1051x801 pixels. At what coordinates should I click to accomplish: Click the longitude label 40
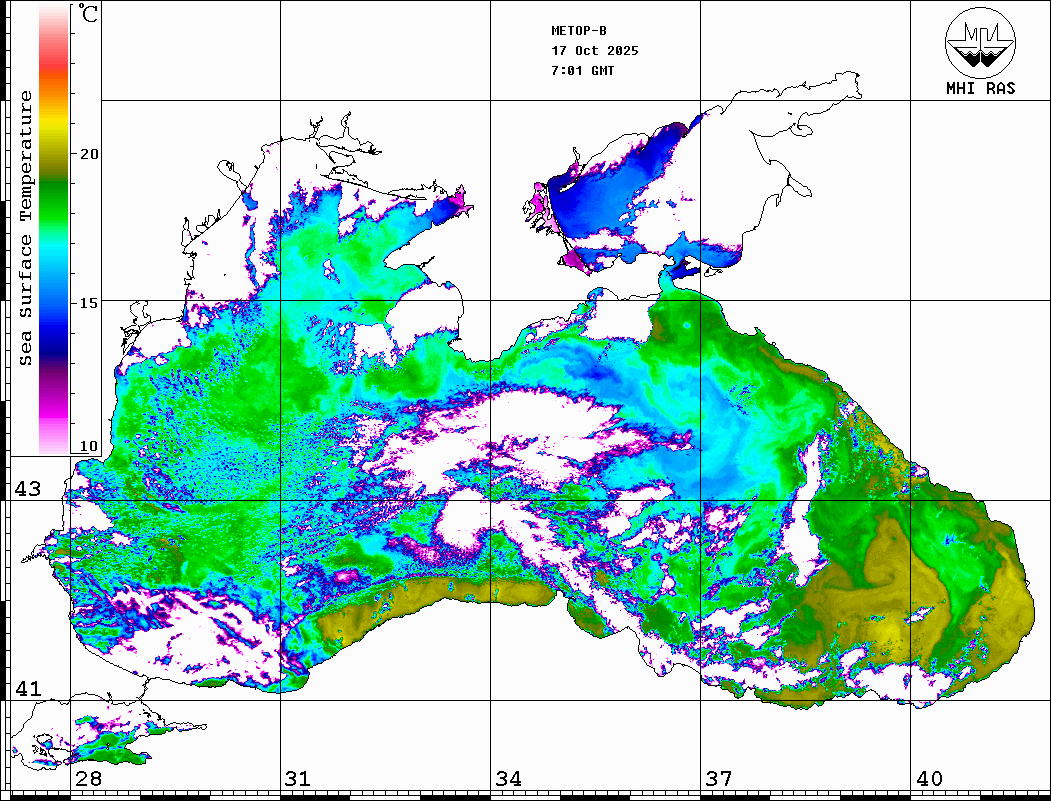pos(929,779)
